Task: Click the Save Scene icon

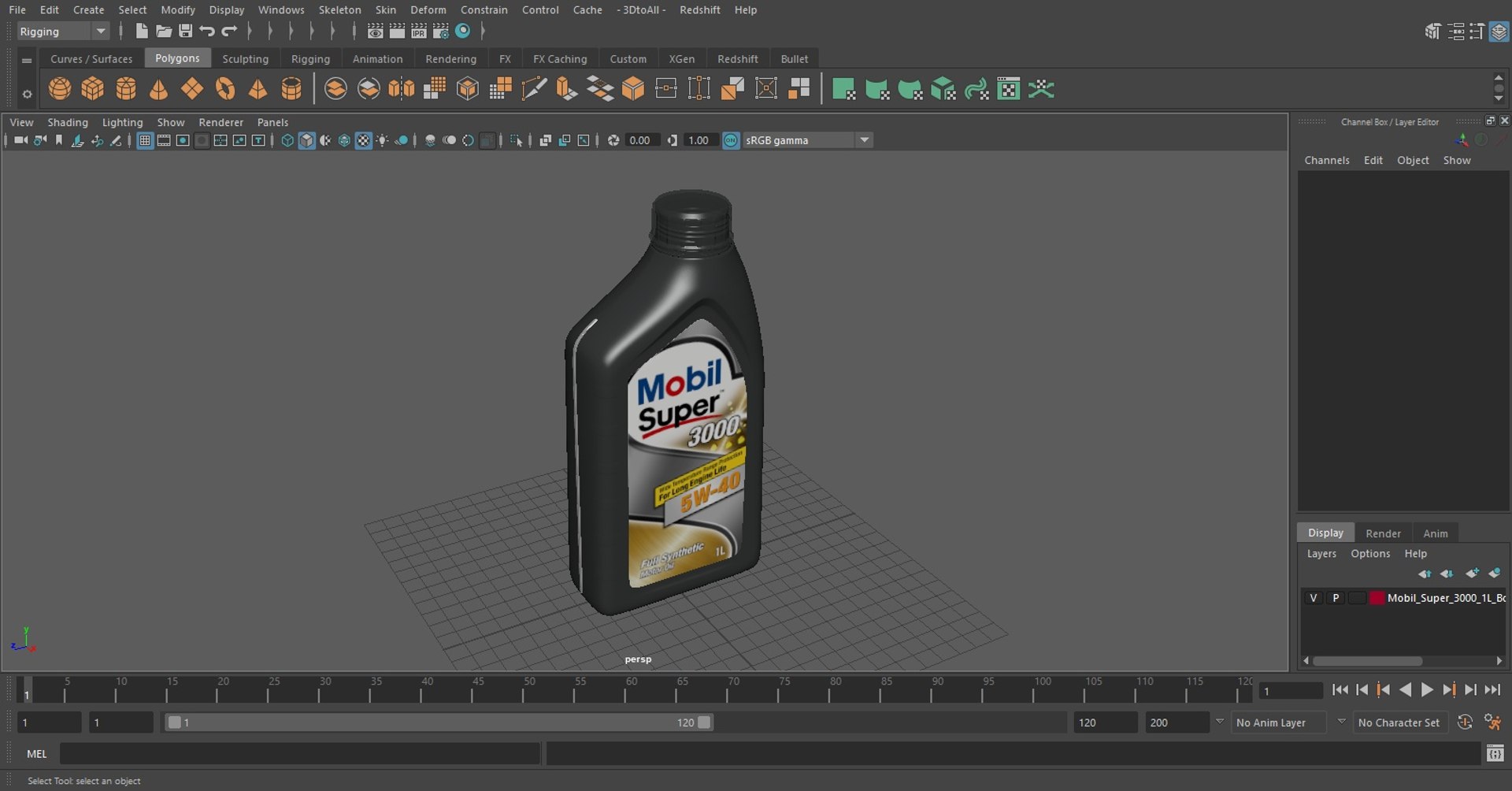Action: click(x=185, y=31)
